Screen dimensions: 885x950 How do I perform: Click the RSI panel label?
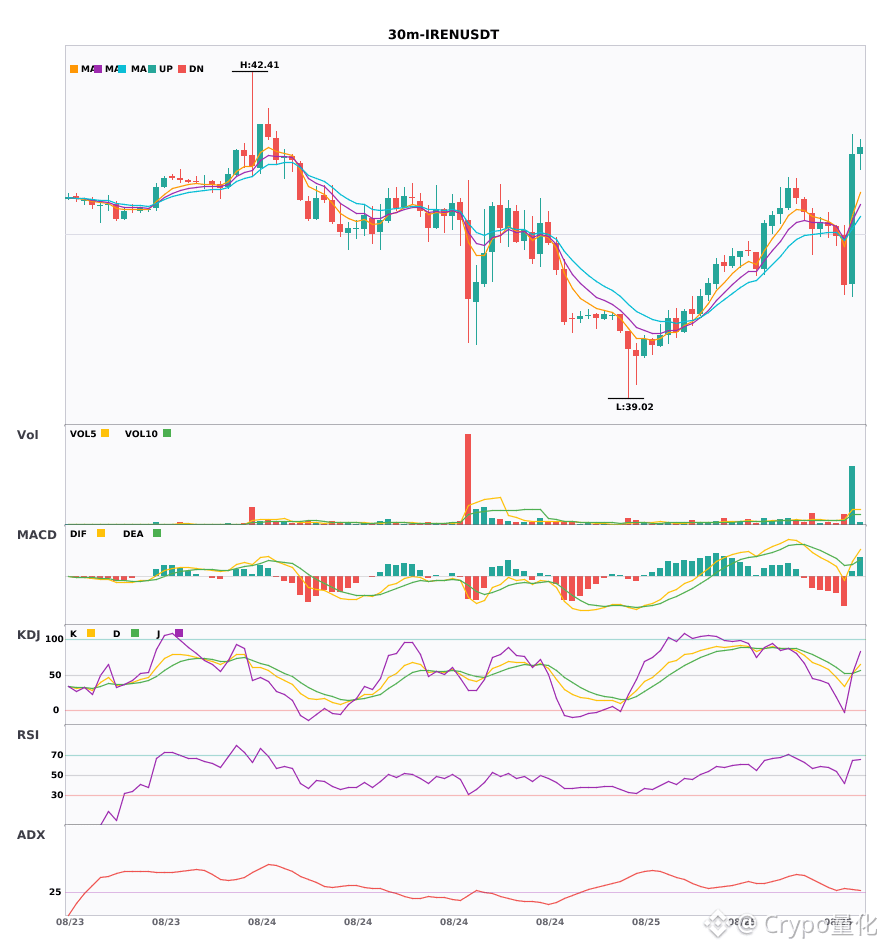[28, 735]
